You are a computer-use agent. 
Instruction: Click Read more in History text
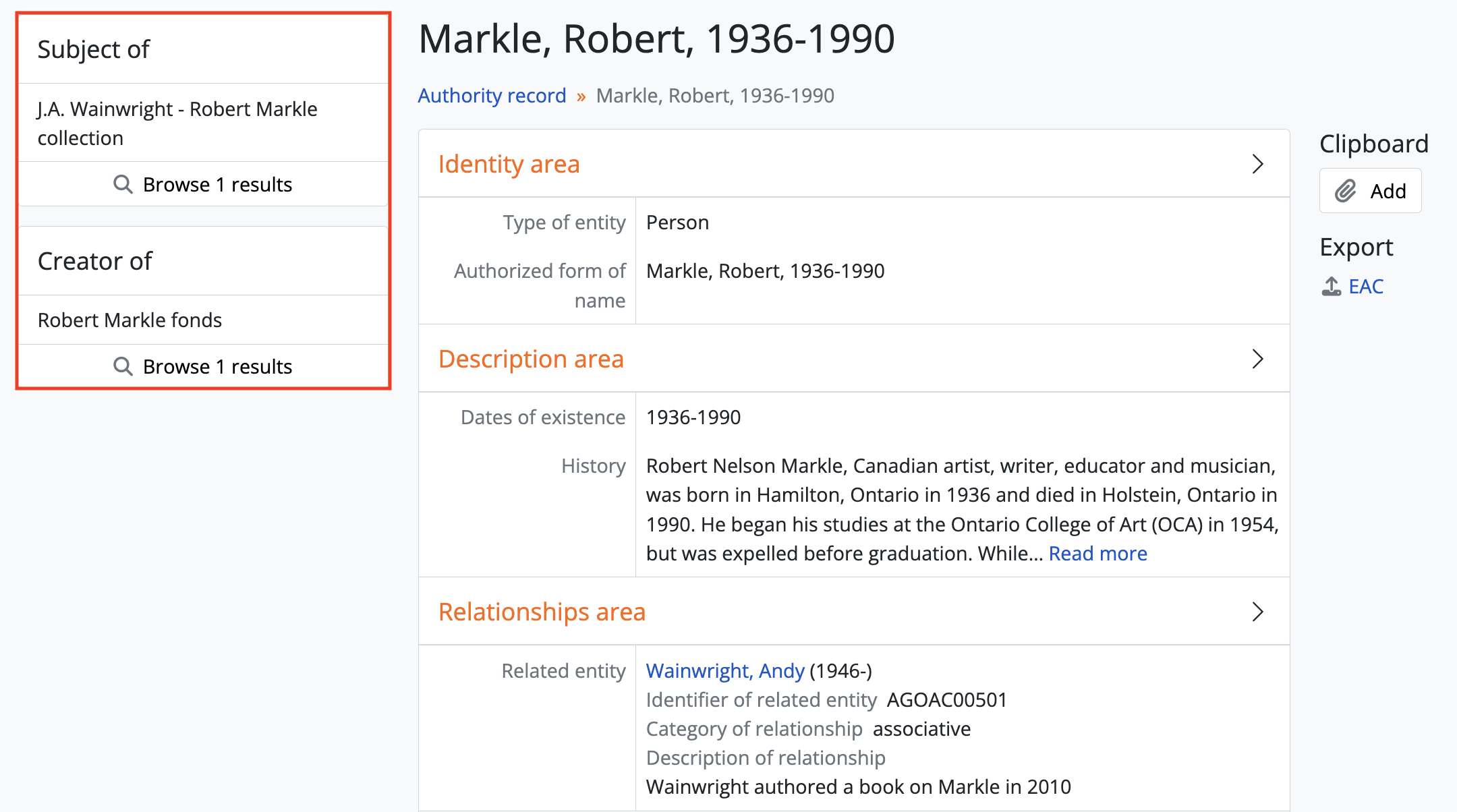(x=1097, y=553)
